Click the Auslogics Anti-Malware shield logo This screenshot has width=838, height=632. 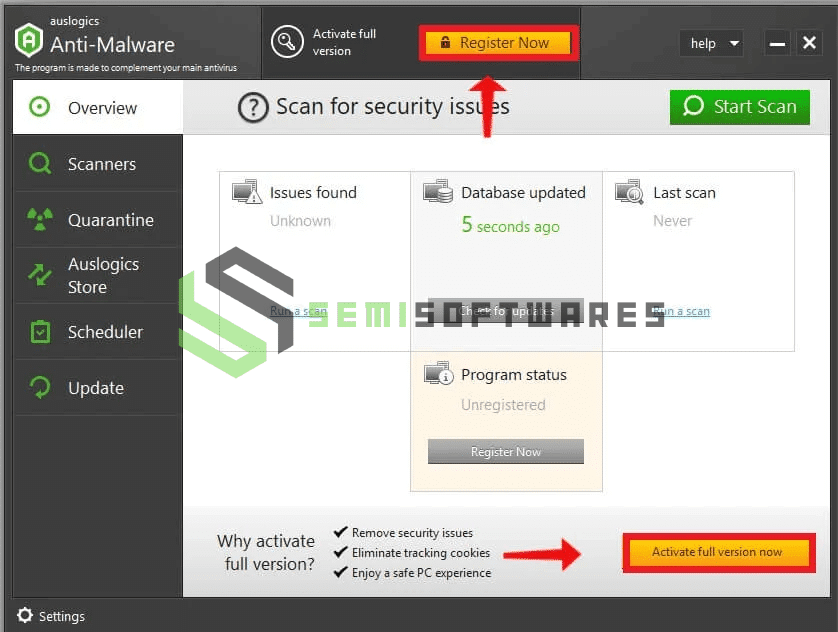pos(28,40)
